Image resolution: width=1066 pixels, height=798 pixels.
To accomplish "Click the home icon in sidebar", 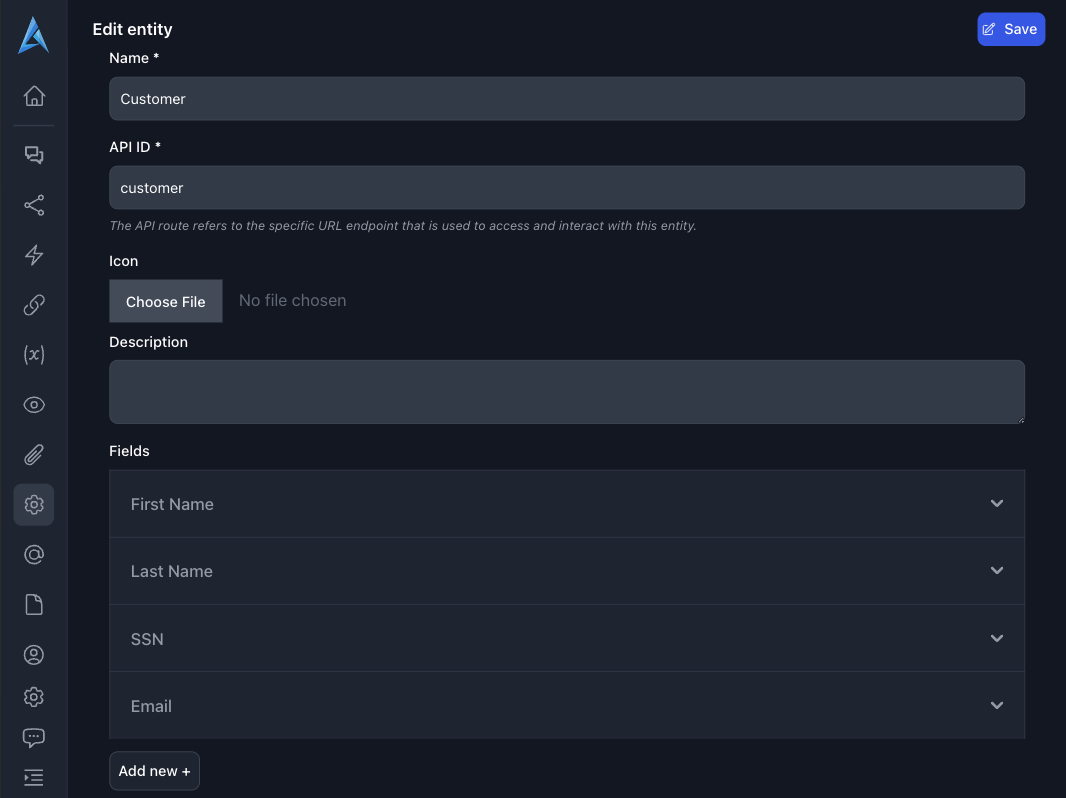I will (34, 96).
